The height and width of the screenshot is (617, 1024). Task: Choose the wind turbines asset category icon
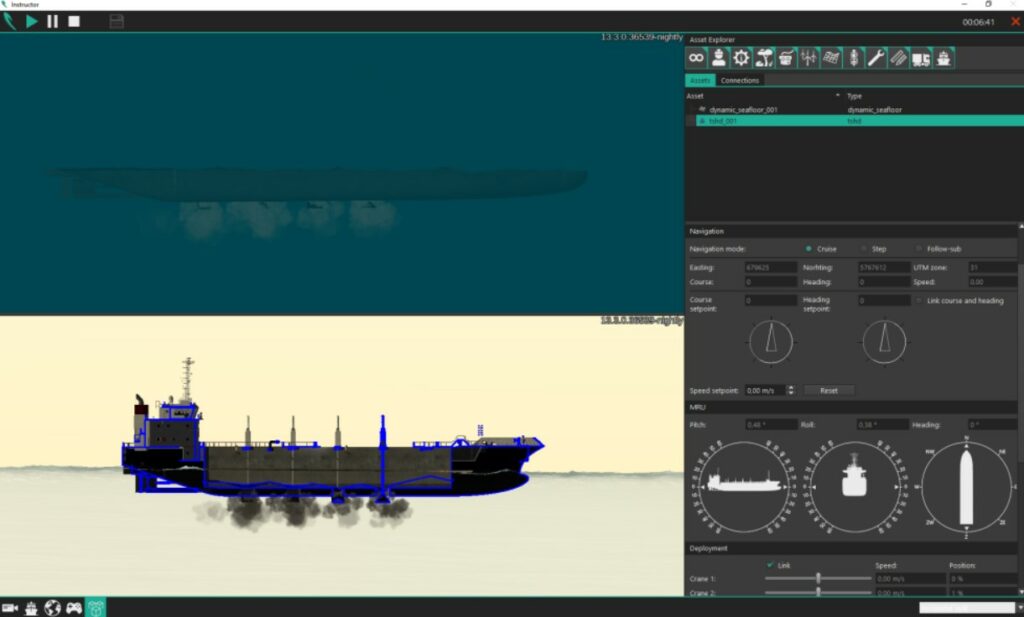809,59
